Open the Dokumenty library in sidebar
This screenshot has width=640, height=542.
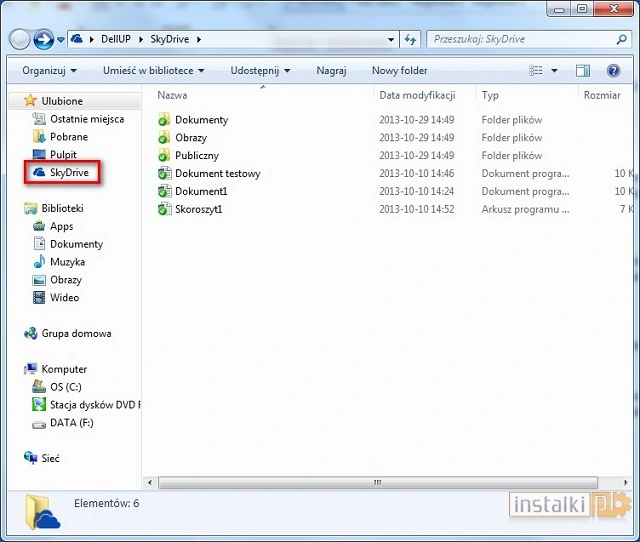[76, 244]
